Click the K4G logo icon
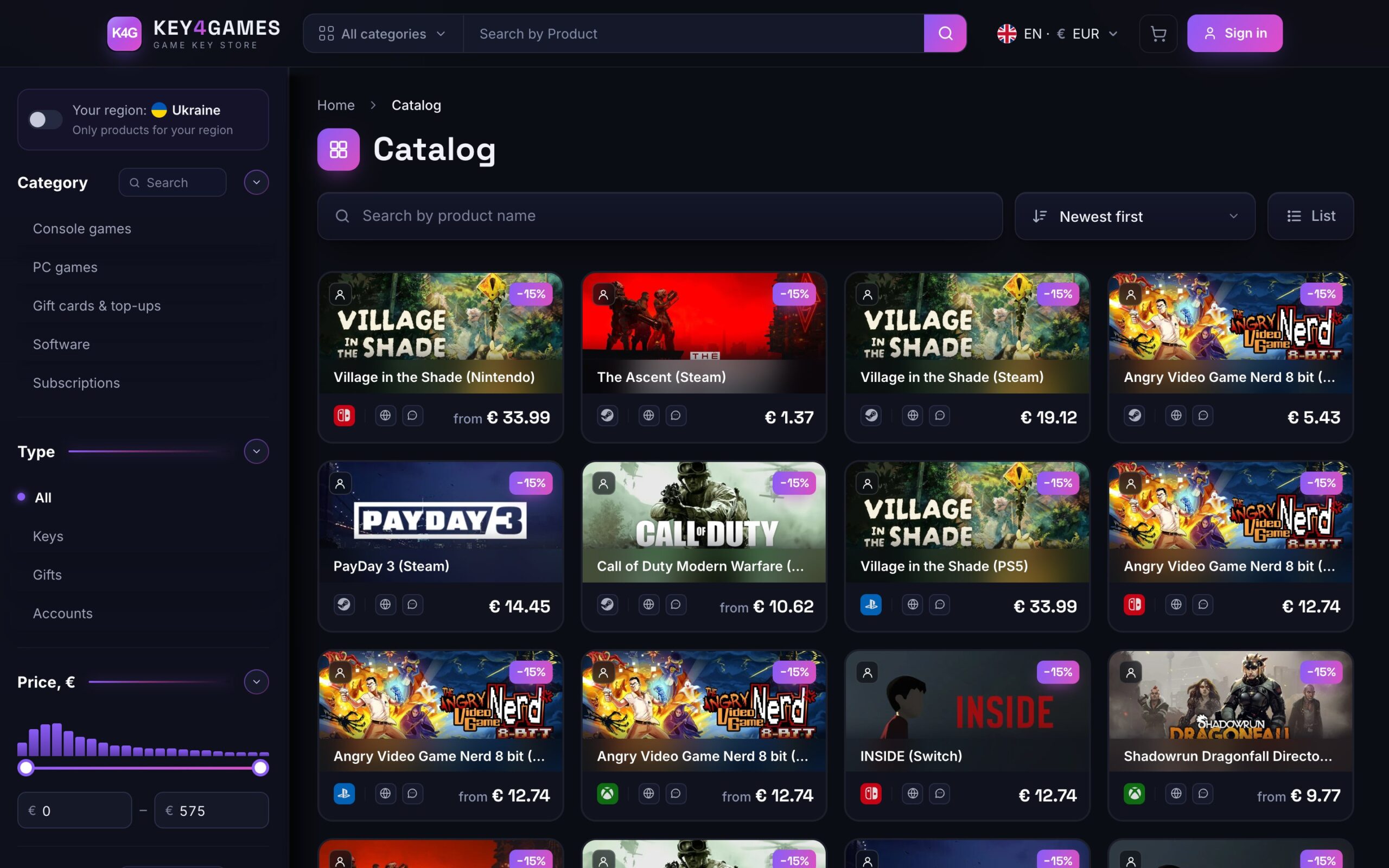 tap(124, 33)
